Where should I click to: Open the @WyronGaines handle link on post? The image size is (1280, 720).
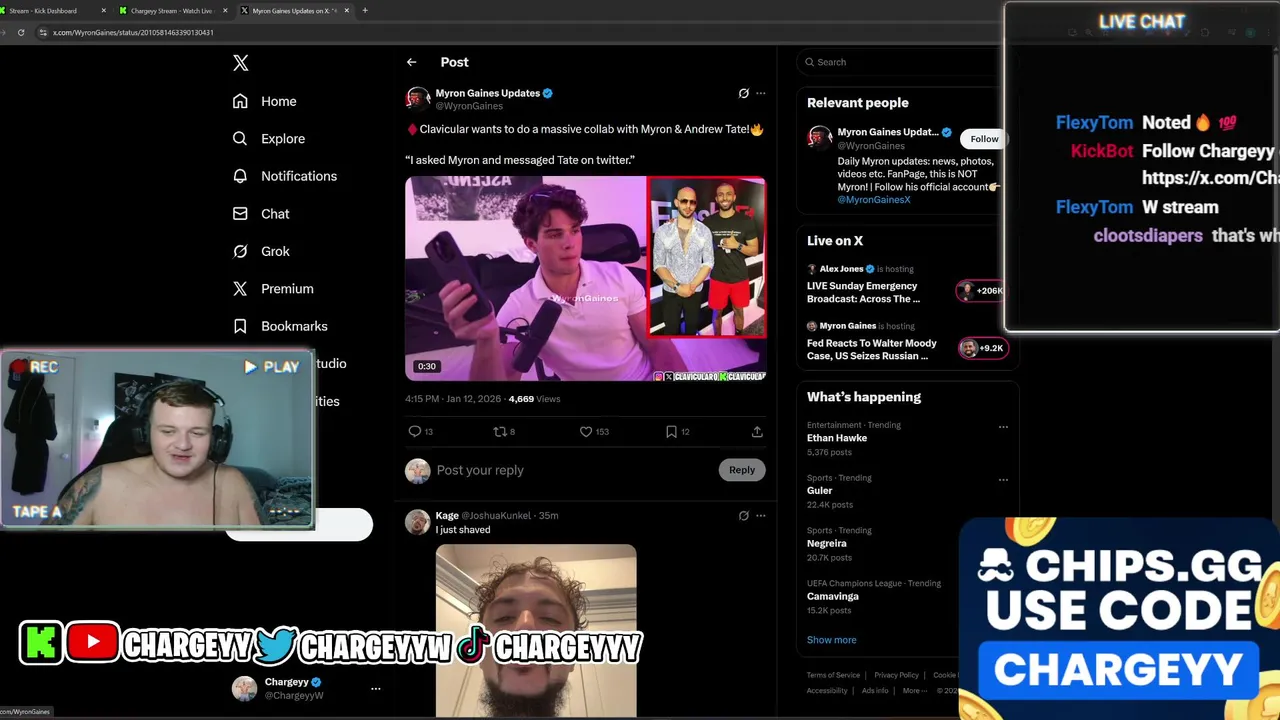pyautogui.click(x=469, y=106)
